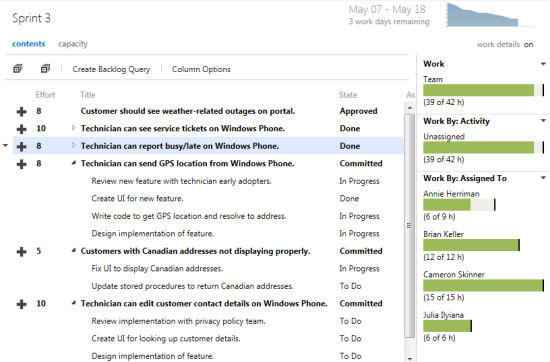Viewport: 550px width, 362px height.
Task: Click the vertical scrollbar thumb
Action: [409, 226]
